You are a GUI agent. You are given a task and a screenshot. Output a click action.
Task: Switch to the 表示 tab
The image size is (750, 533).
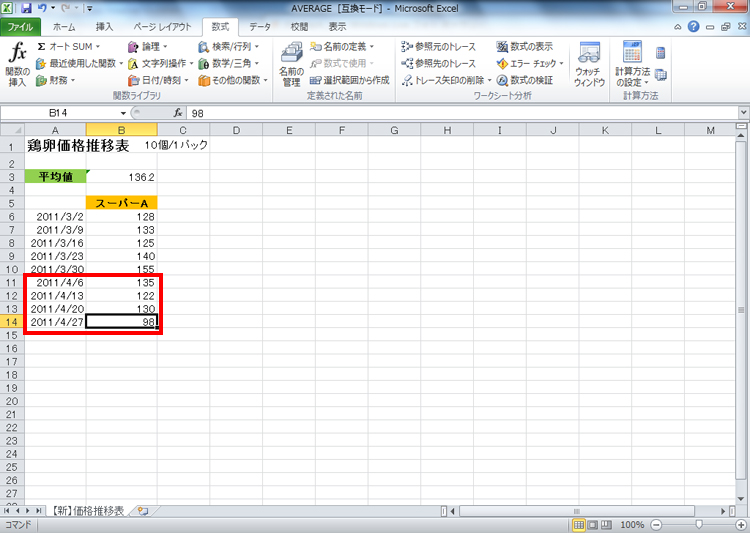337,27
